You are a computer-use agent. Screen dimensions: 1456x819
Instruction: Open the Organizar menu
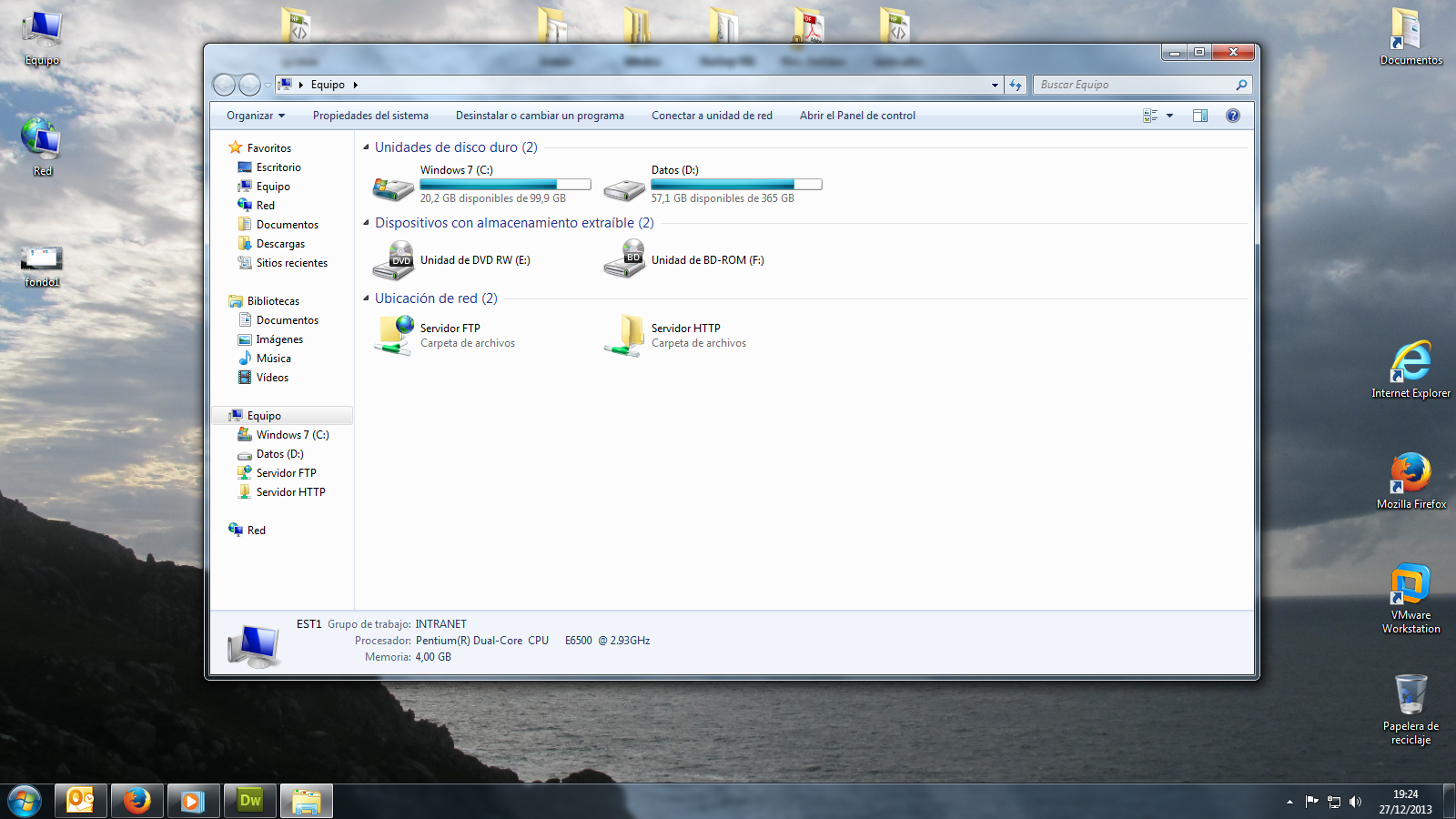255,116
